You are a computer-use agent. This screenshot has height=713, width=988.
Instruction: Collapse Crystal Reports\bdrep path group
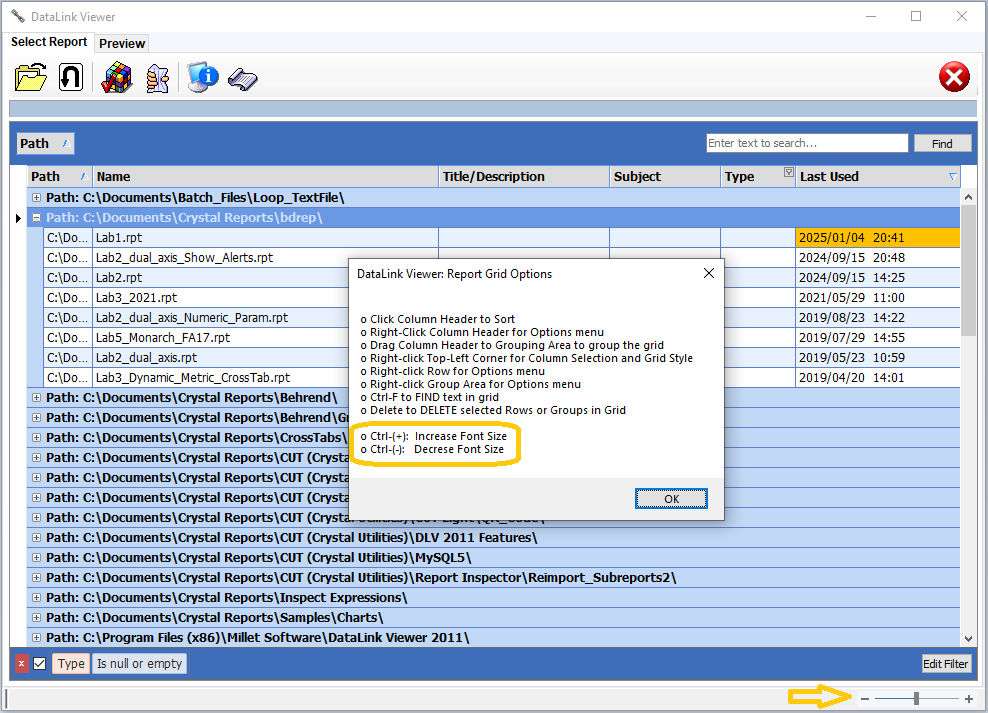pos(37,218)
